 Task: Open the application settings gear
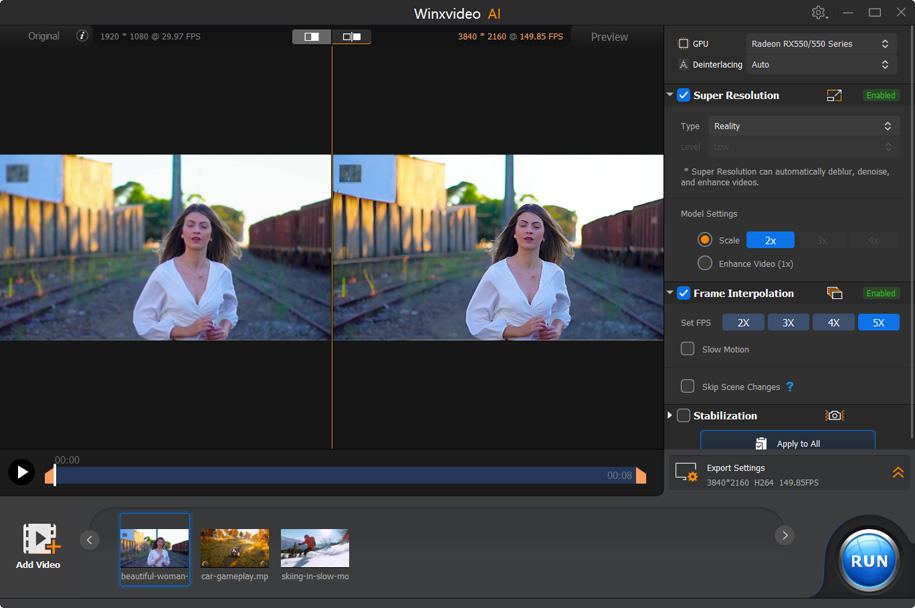[818, 12]
